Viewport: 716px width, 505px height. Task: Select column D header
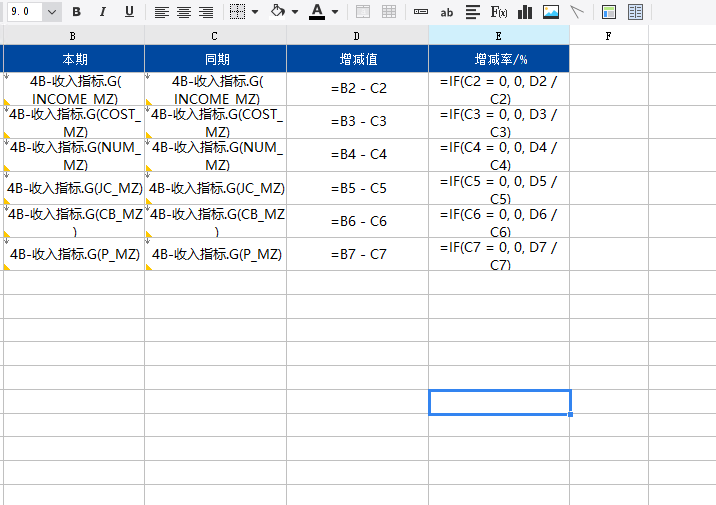(358, 36)
